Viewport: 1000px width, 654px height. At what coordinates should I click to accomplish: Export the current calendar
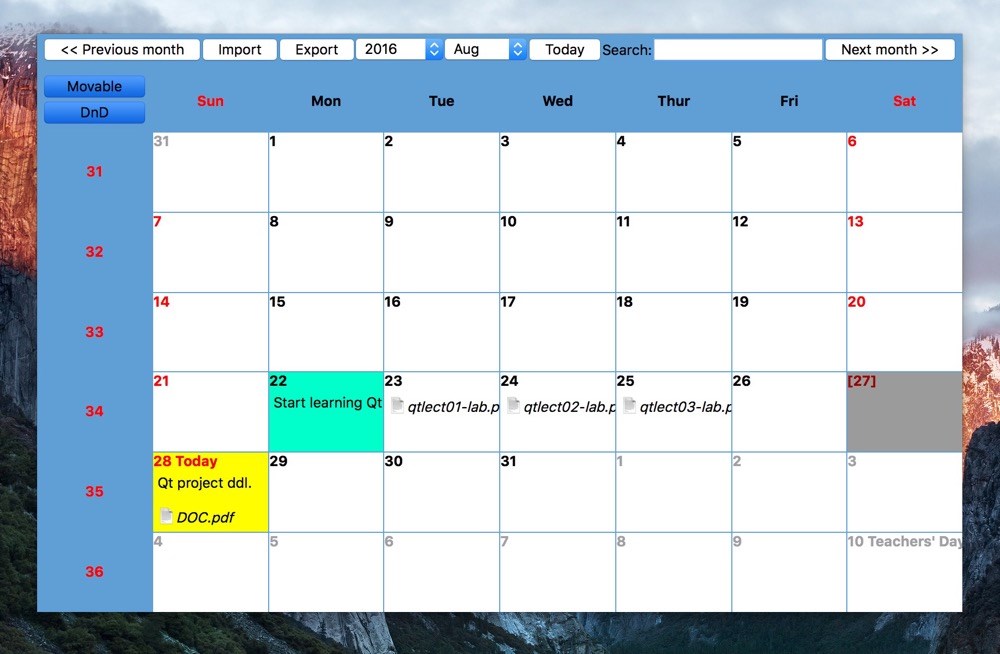(316, 49)
